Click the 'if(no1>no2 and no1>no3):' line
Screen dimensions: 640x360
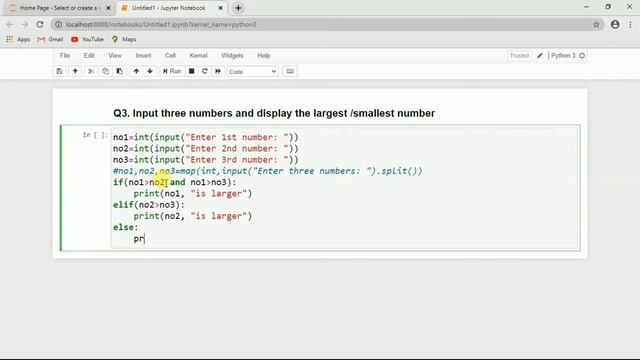(175, 182)
